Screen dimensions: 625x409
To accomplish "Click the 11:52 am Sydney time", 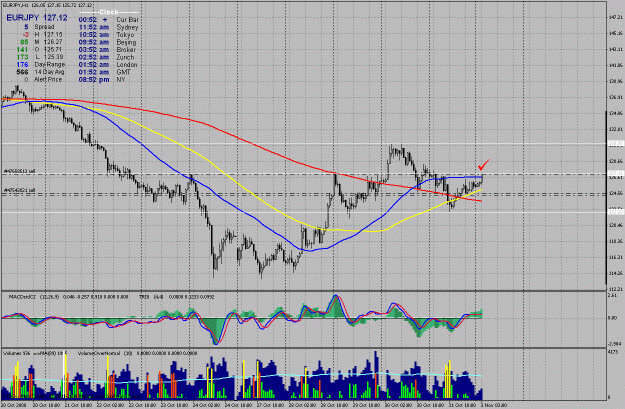I will 94,27.
